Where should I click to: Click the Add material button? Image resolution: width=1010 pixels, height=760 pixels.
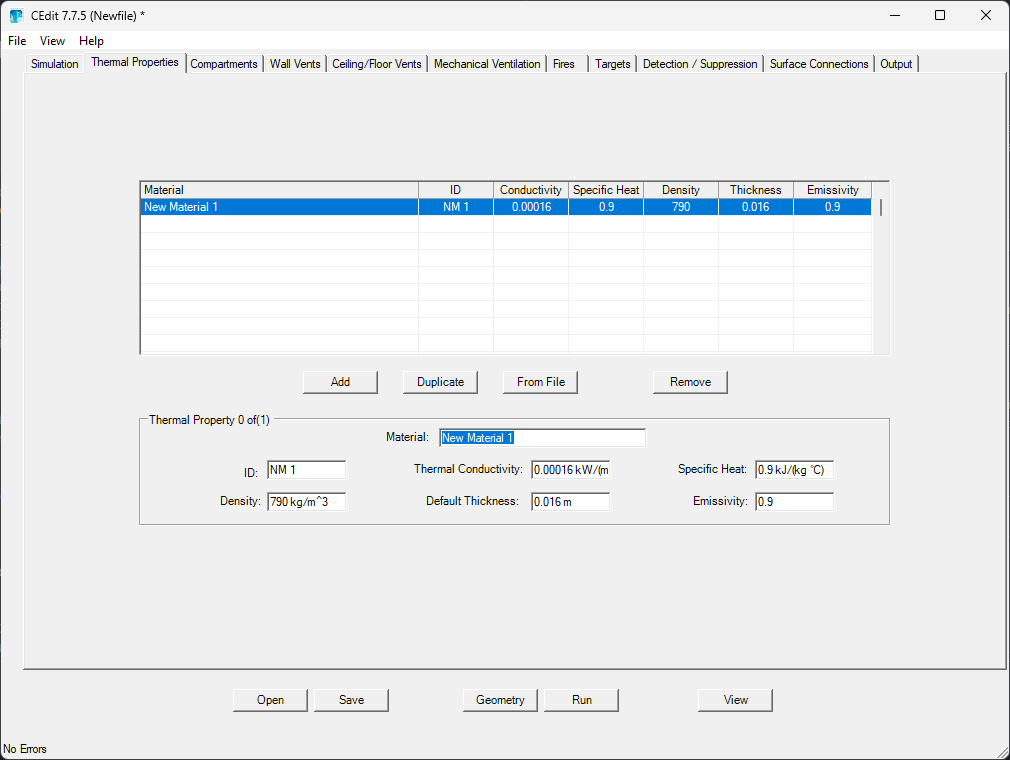pos(340,382)
